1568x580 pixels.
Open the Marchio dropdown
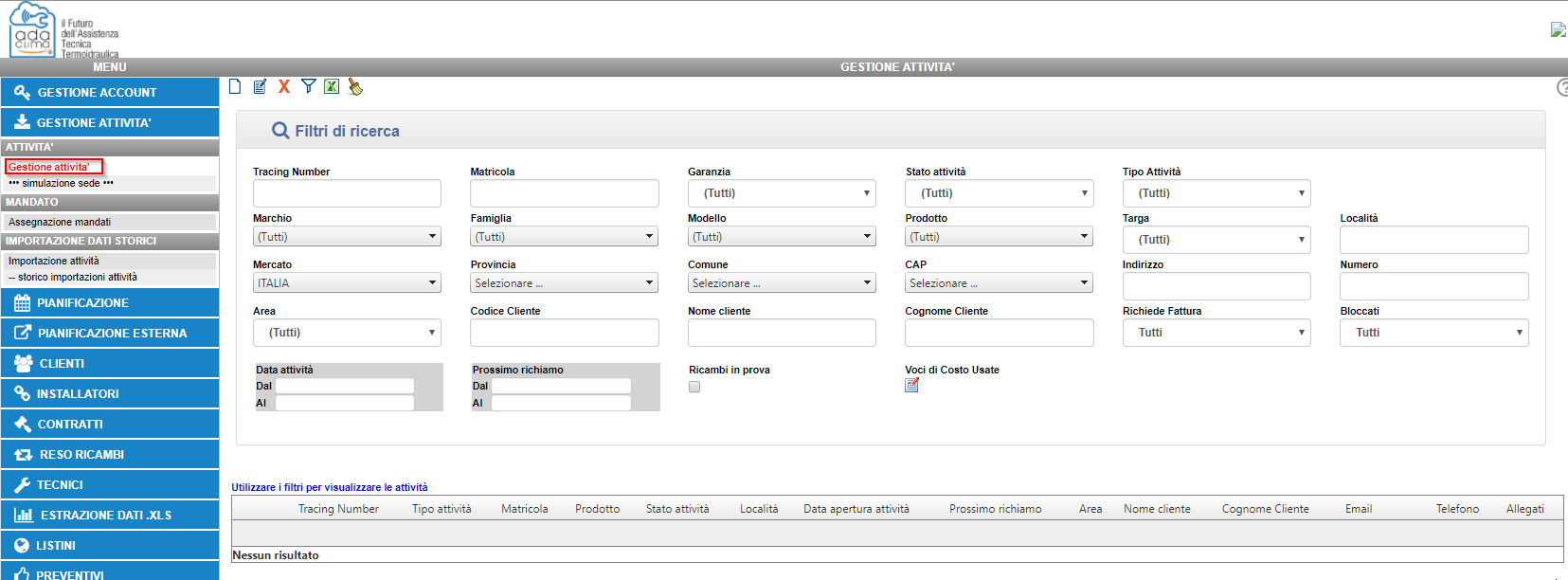click(347, 237)
